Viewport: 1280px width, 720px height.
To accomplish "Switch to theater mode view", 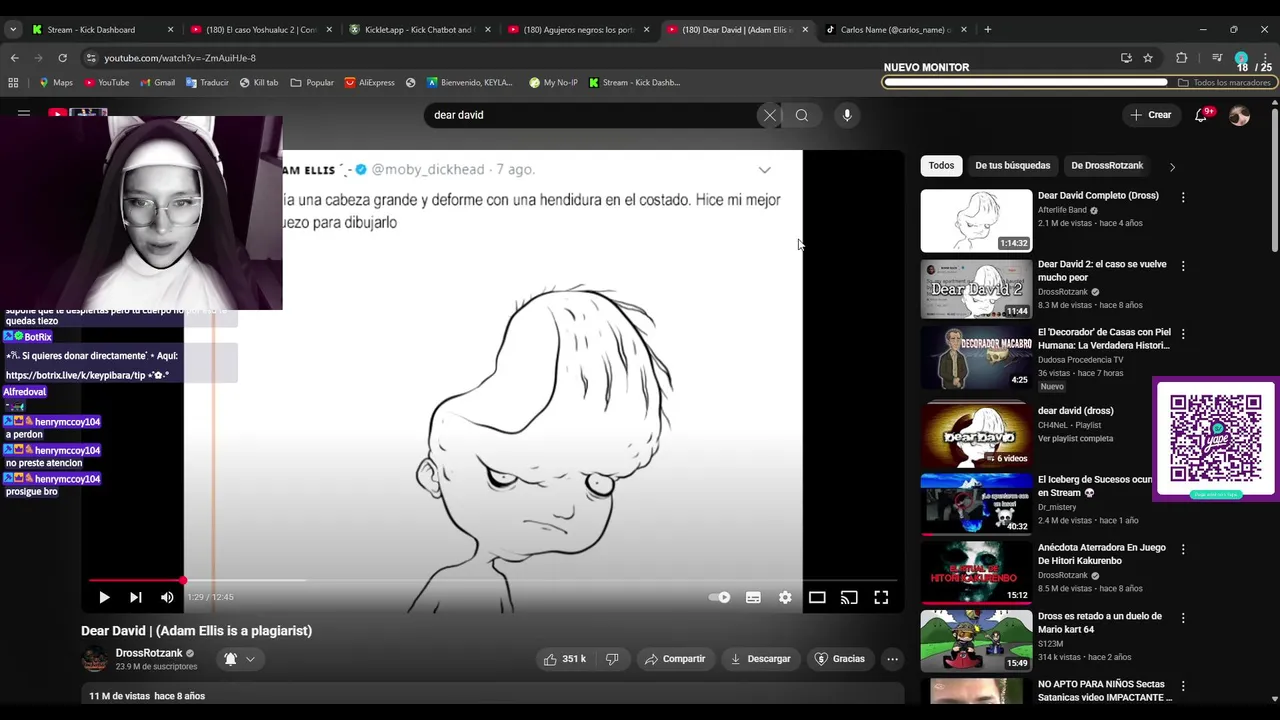I will [x=817, y=597].
